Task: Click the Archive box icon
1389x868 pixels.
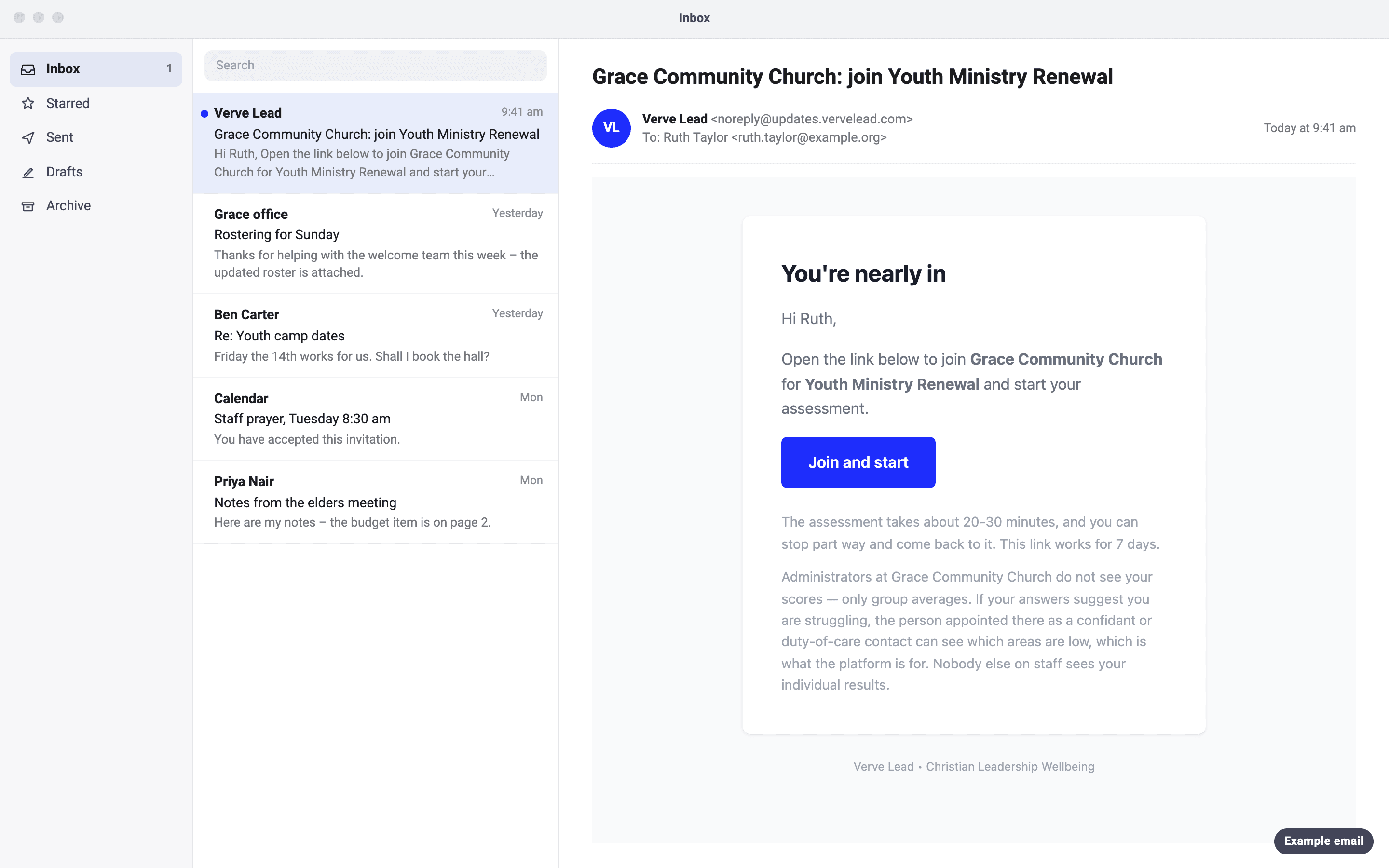Action: (28, 206)
